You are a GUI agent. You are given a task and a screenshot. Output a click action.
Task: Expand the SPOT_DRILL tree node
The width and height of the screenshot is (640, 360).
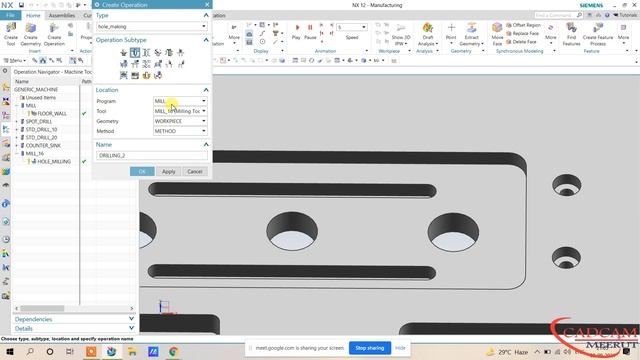(17, 122)
